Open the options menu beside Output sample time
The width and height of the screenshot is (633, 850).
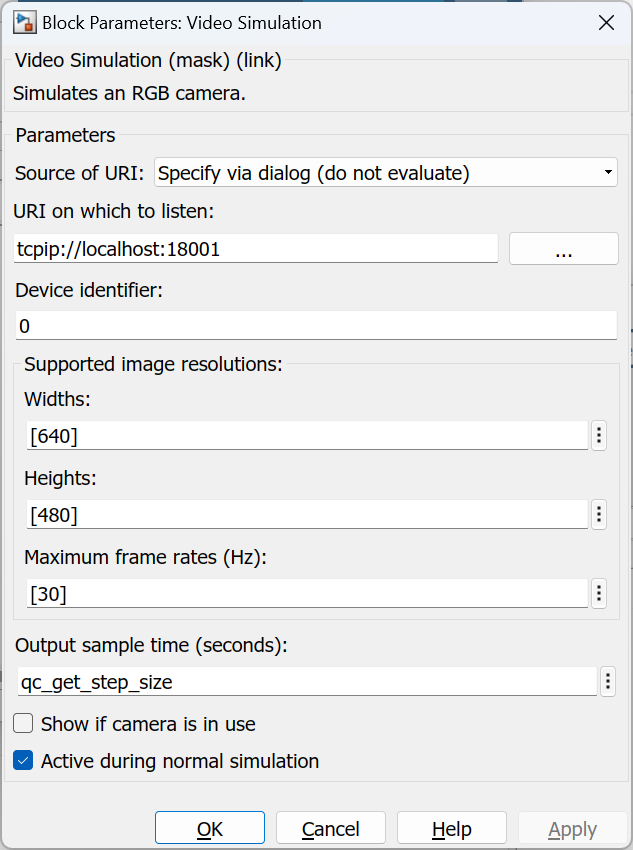[608, 682]
